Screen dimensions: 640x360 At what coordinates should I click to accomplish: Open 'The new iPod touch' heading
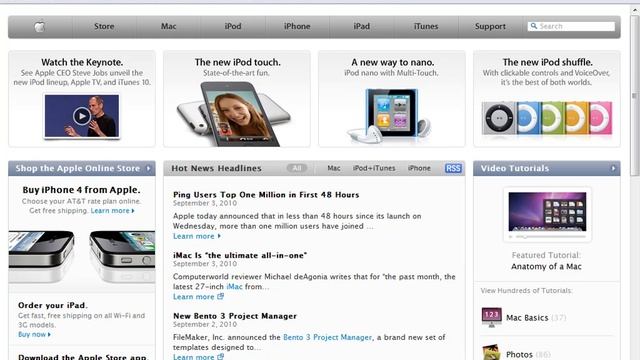click(x=238, y=62)
